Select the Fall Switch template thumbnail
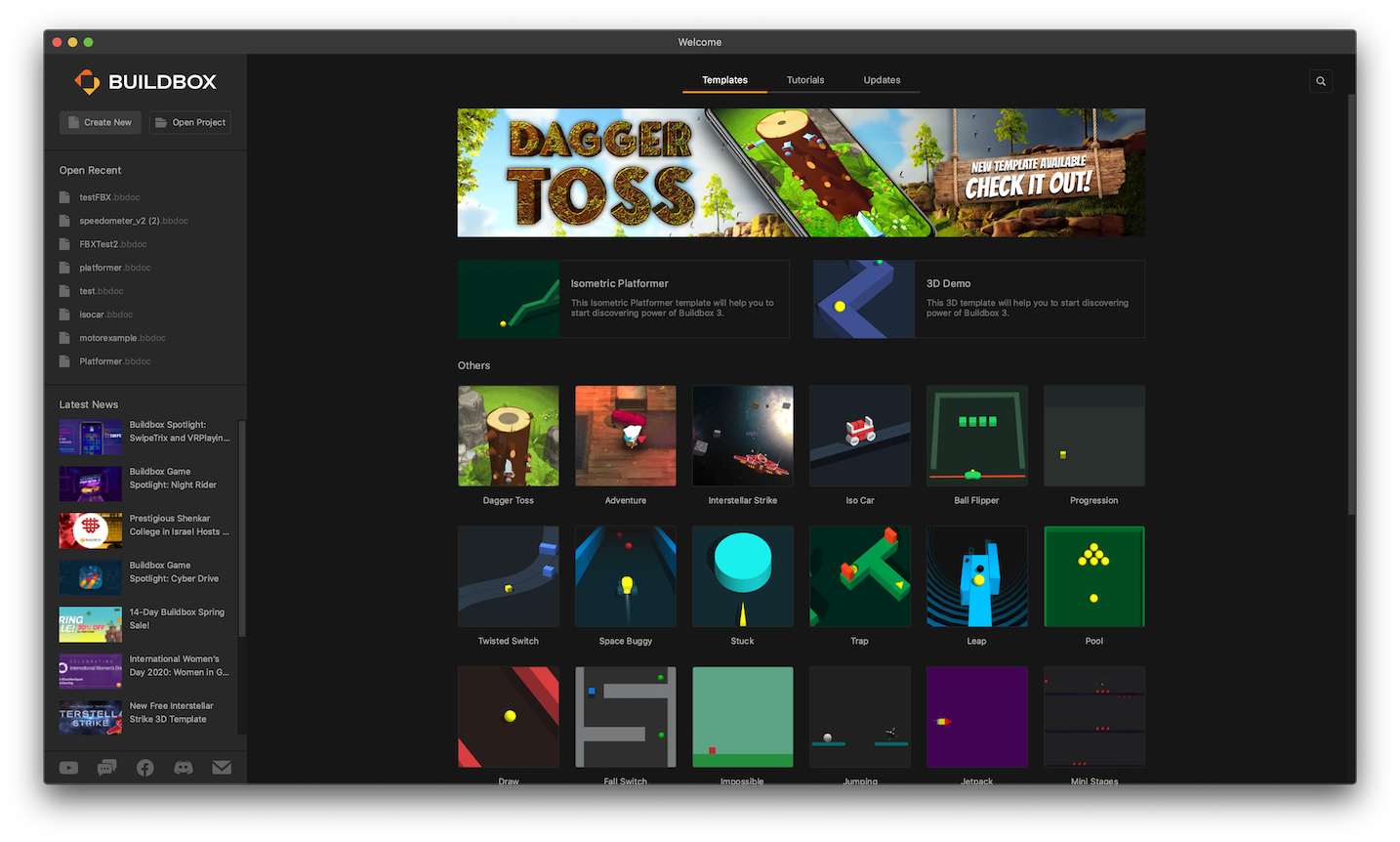The image size is (1400, 842). click(x=626, y=717)
